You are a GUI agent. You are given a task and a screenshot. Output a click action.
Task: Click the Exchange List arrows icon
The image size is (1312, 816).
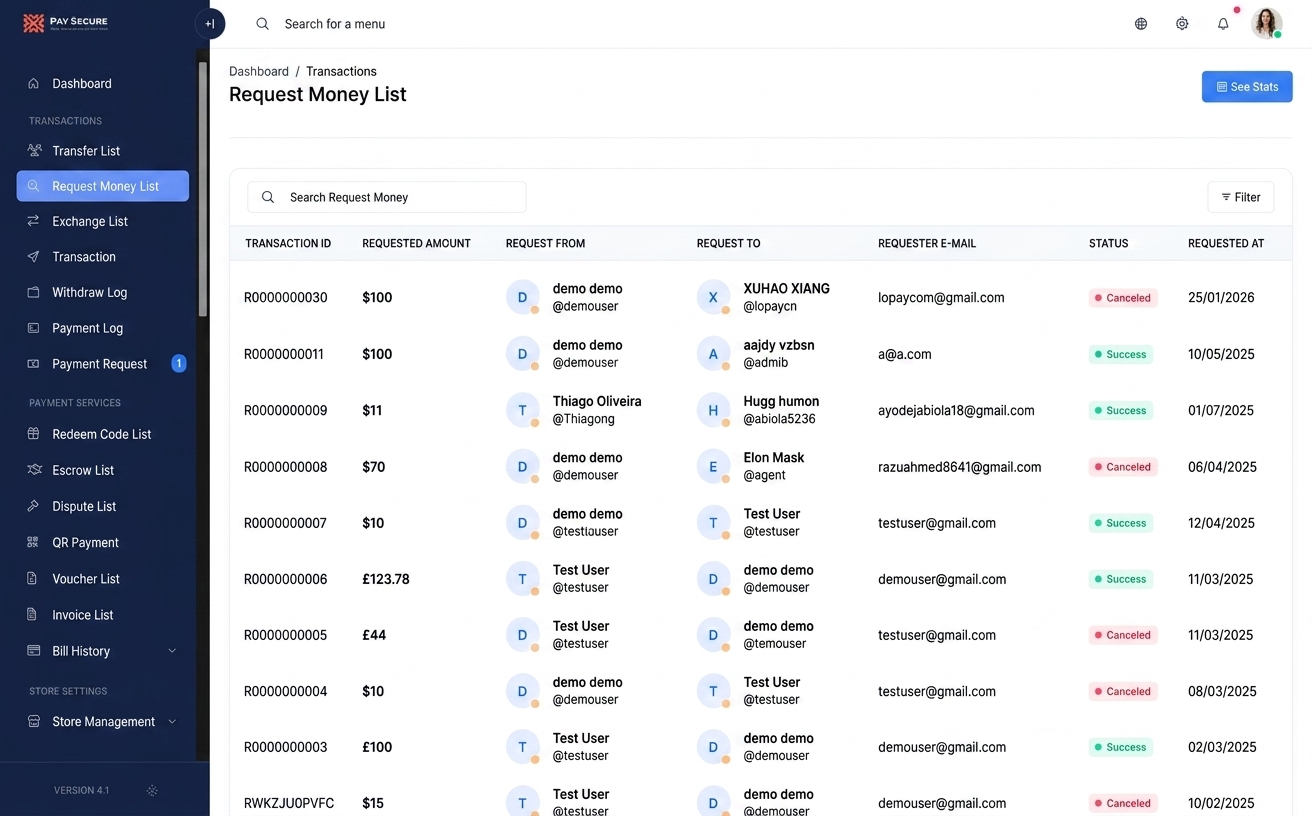34,221
